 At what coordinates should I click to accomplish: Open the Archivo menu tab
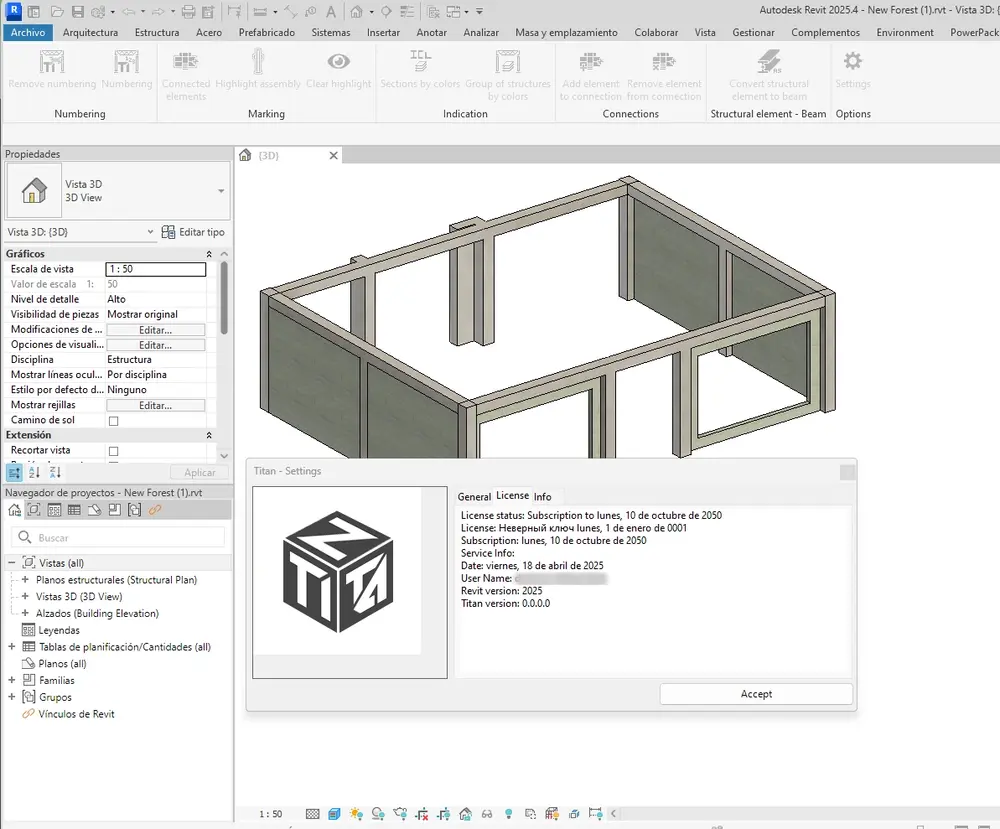tap(28, 33)
